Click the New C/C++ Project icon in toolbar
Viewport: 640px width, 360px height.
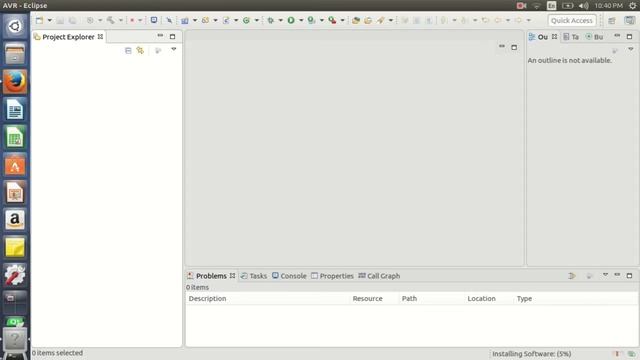[x=184, y=20]
